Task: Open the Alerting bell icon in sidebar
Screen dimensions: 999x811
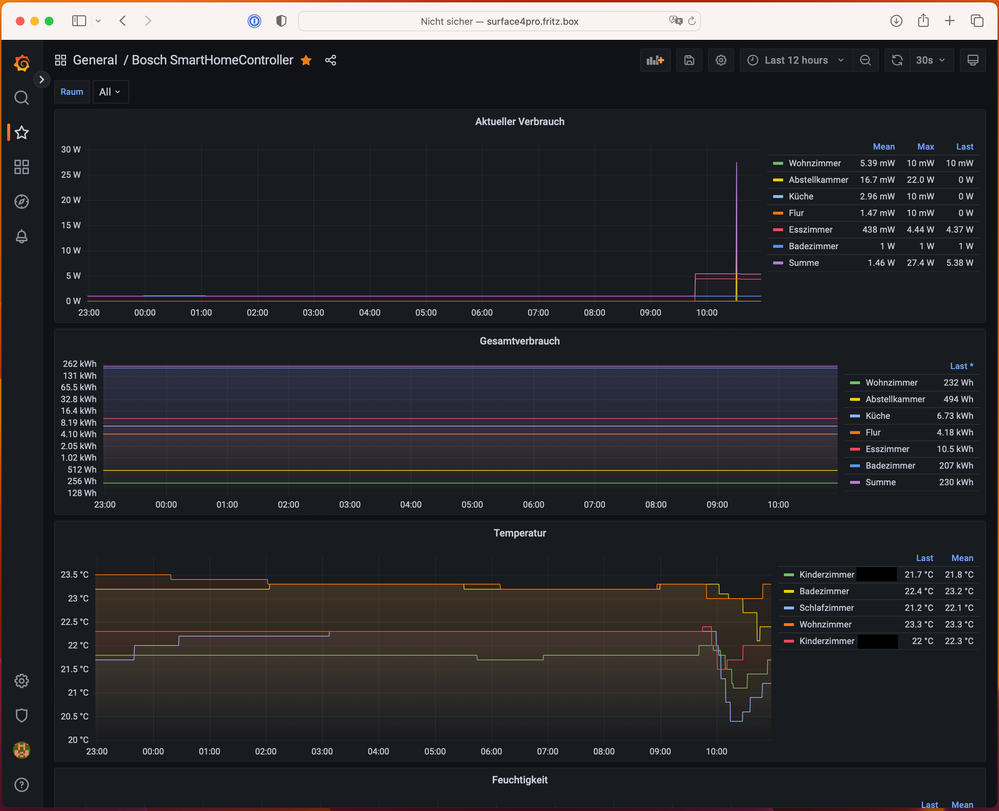Action: pyautogui.click(x=21, y=237)
